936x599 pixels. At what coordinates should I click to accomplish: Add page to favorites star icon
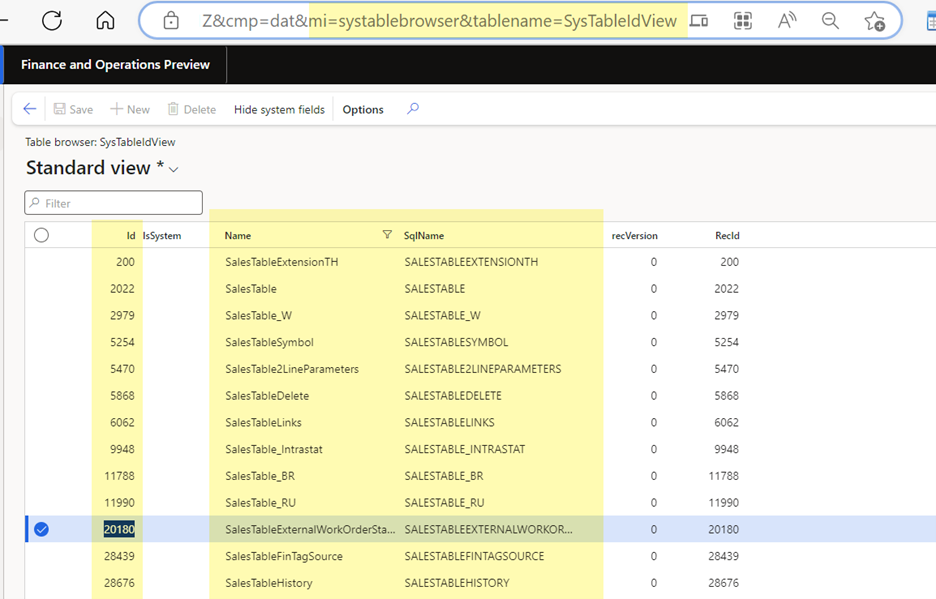tap(874, 20)
